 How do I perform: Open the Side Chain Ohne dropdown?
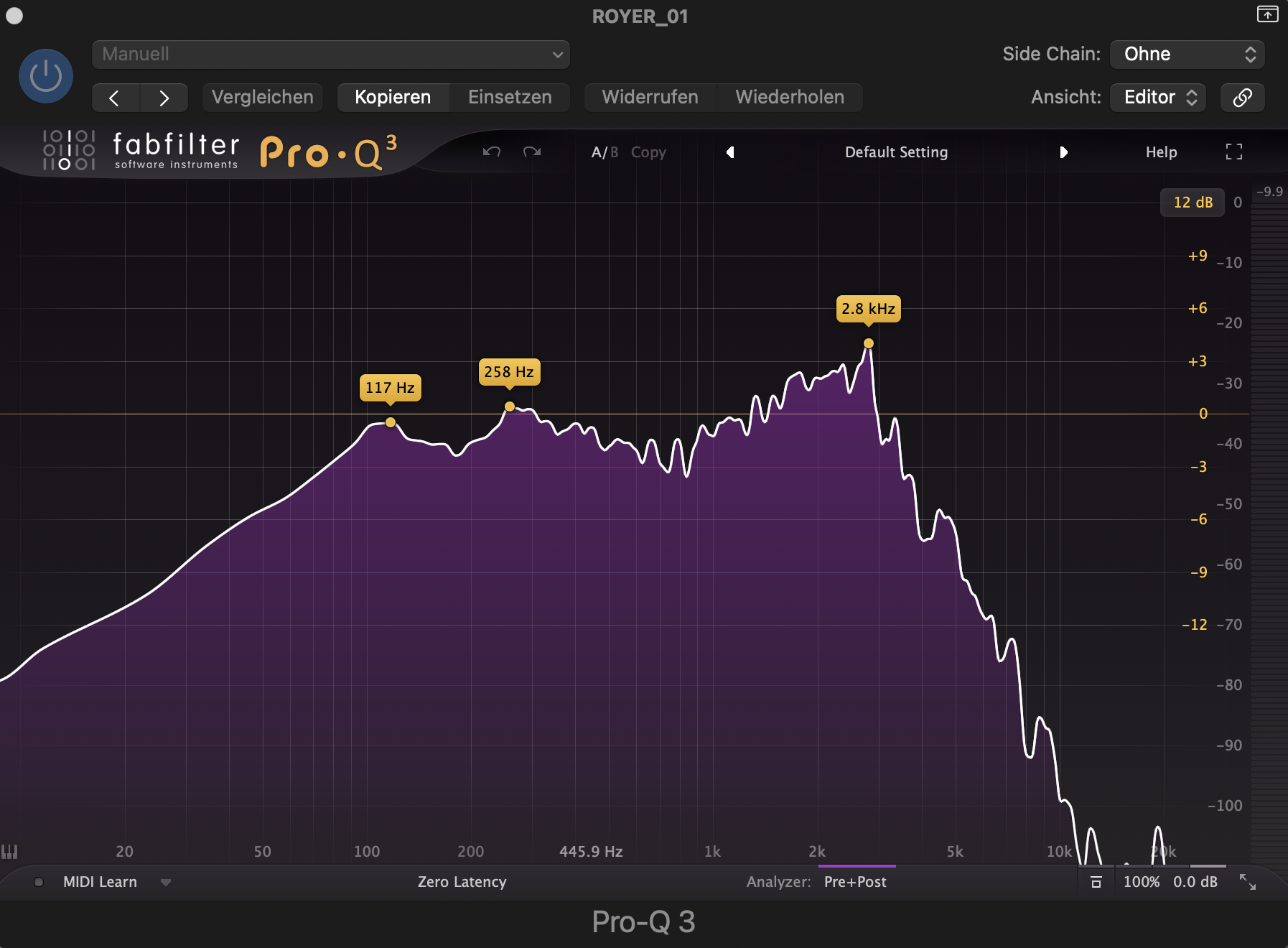[x=1187, y=55]
